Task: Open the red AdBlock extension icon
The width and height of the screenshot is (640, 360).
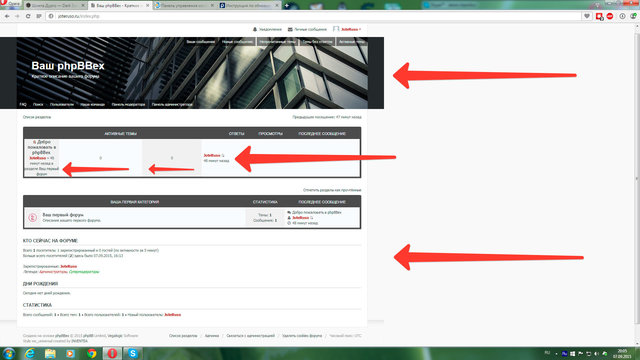Action: point(610,16)
